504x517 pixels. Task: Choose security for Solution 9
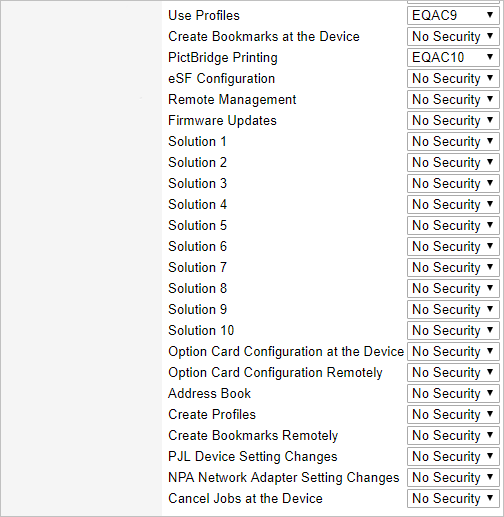pos(453,309)
